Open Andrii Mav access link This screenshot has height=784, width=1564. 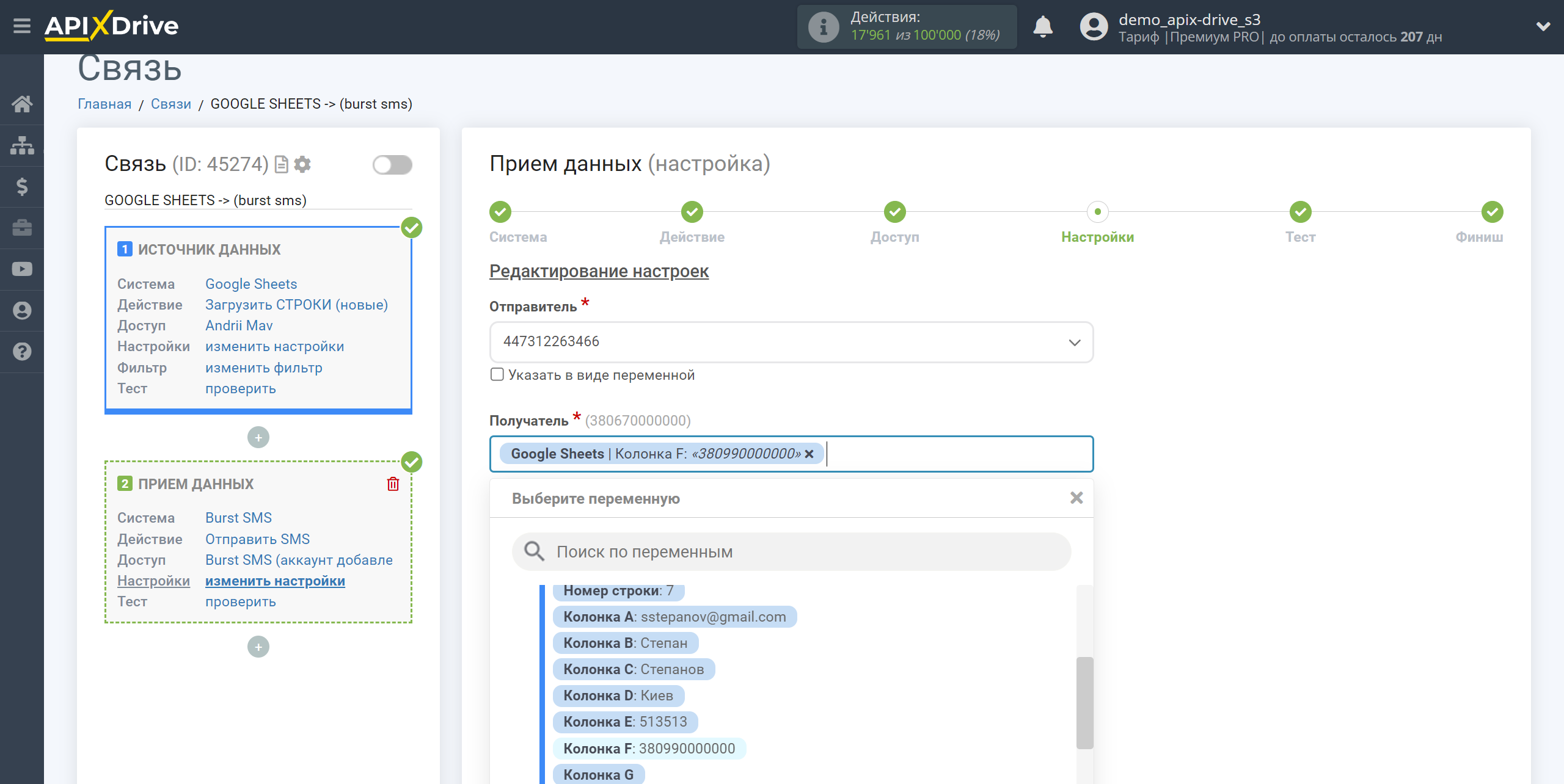(x=239, y=325)
